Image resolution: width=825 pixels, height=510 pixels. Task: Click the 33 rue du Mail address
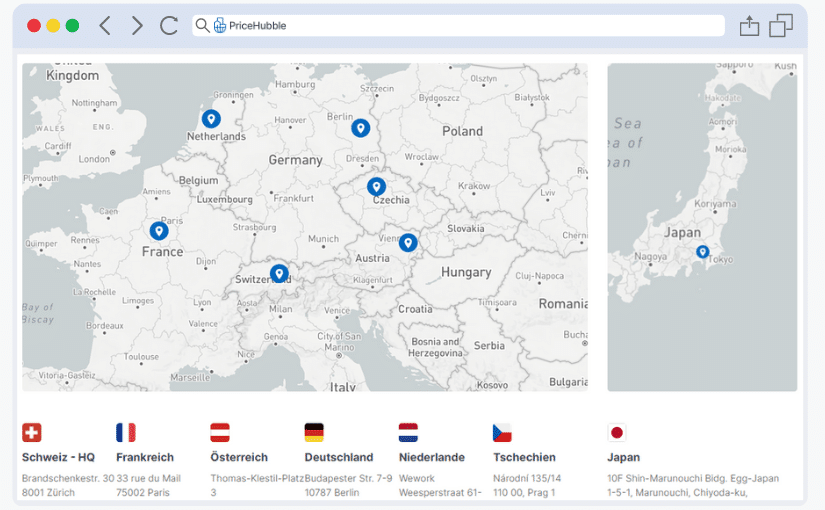coord(148,478)
